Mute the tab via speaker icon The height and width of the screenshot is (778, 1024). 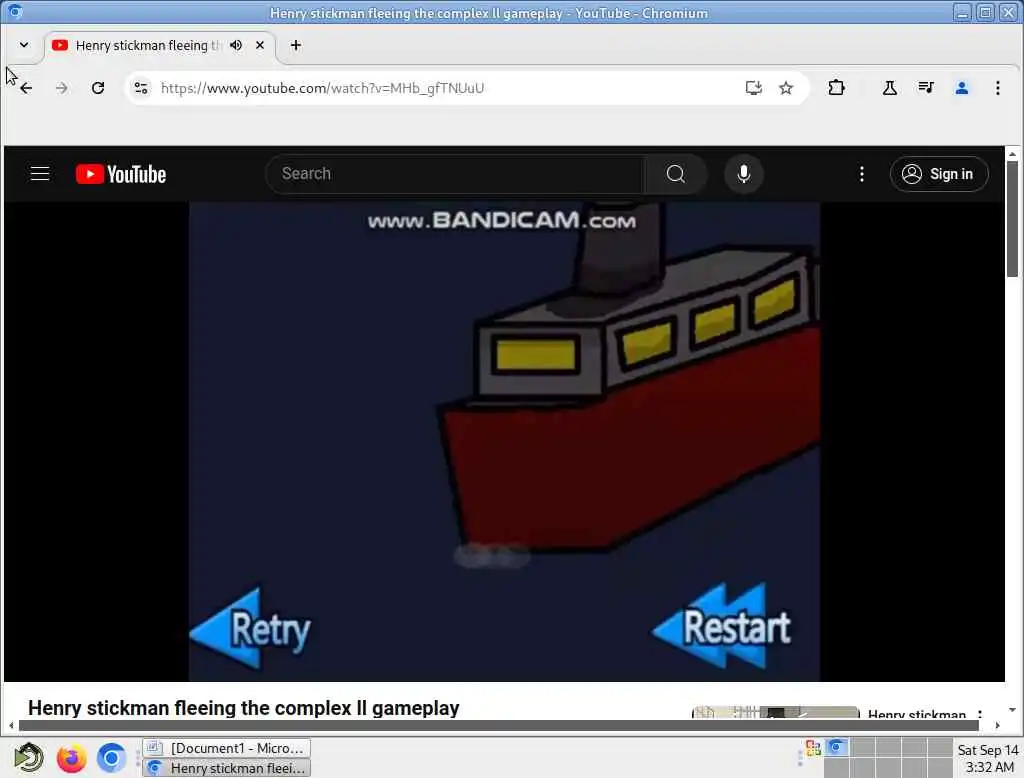(236, 45)
